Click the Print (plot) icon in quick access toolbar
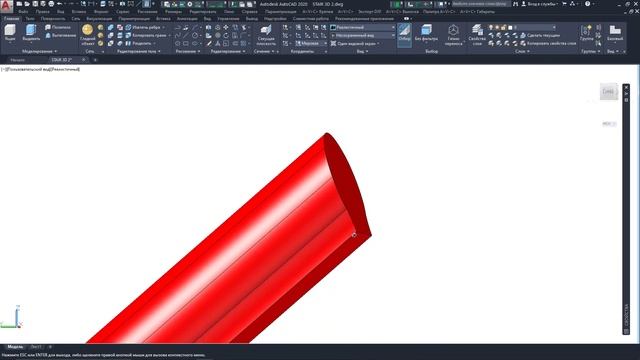The image size is (640, 360). [x=51, y=4]
